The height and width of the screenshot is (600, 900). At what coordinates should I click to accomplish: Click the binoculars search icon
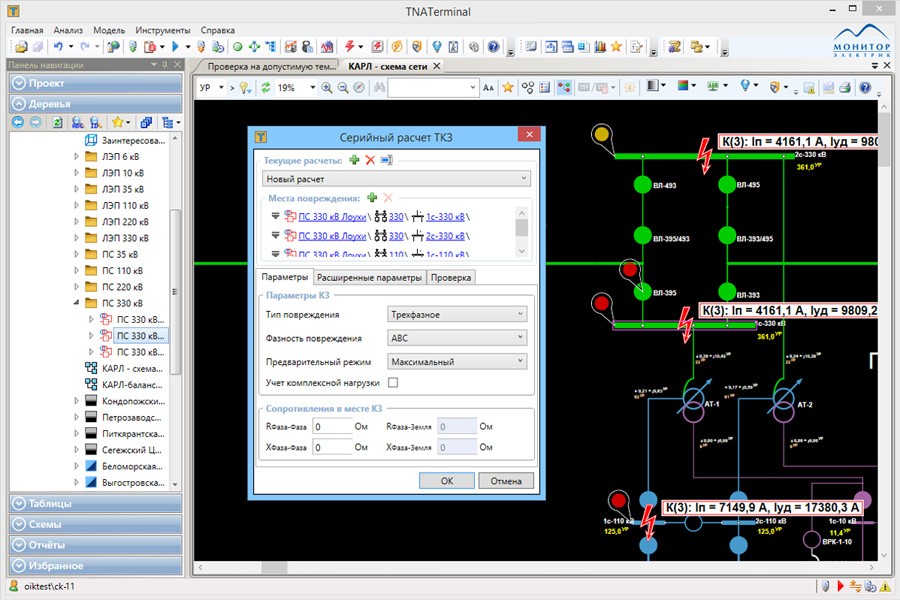(x=379, y=87)
